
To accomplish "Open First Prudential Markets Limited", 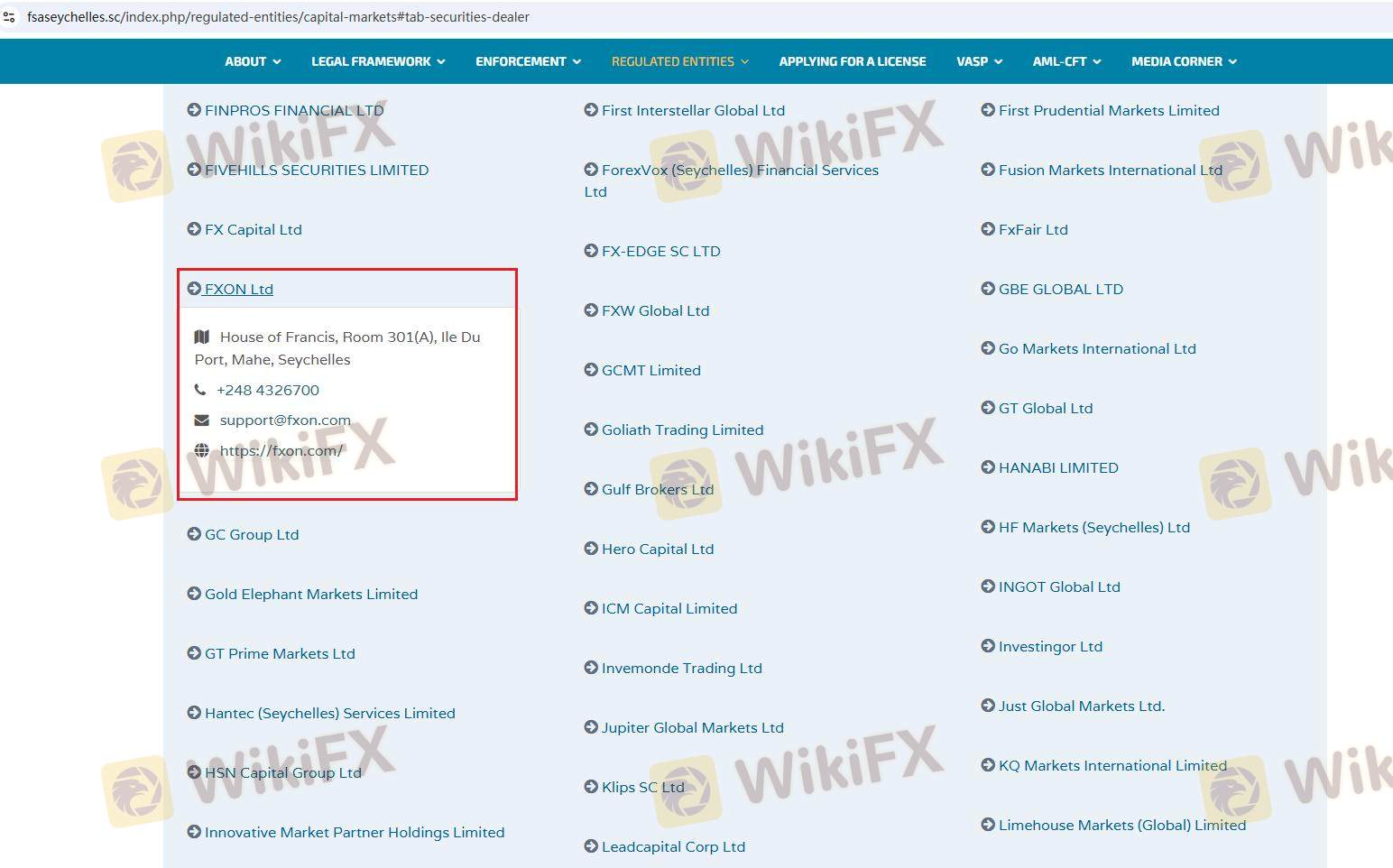I will (x=1100, y=110).
